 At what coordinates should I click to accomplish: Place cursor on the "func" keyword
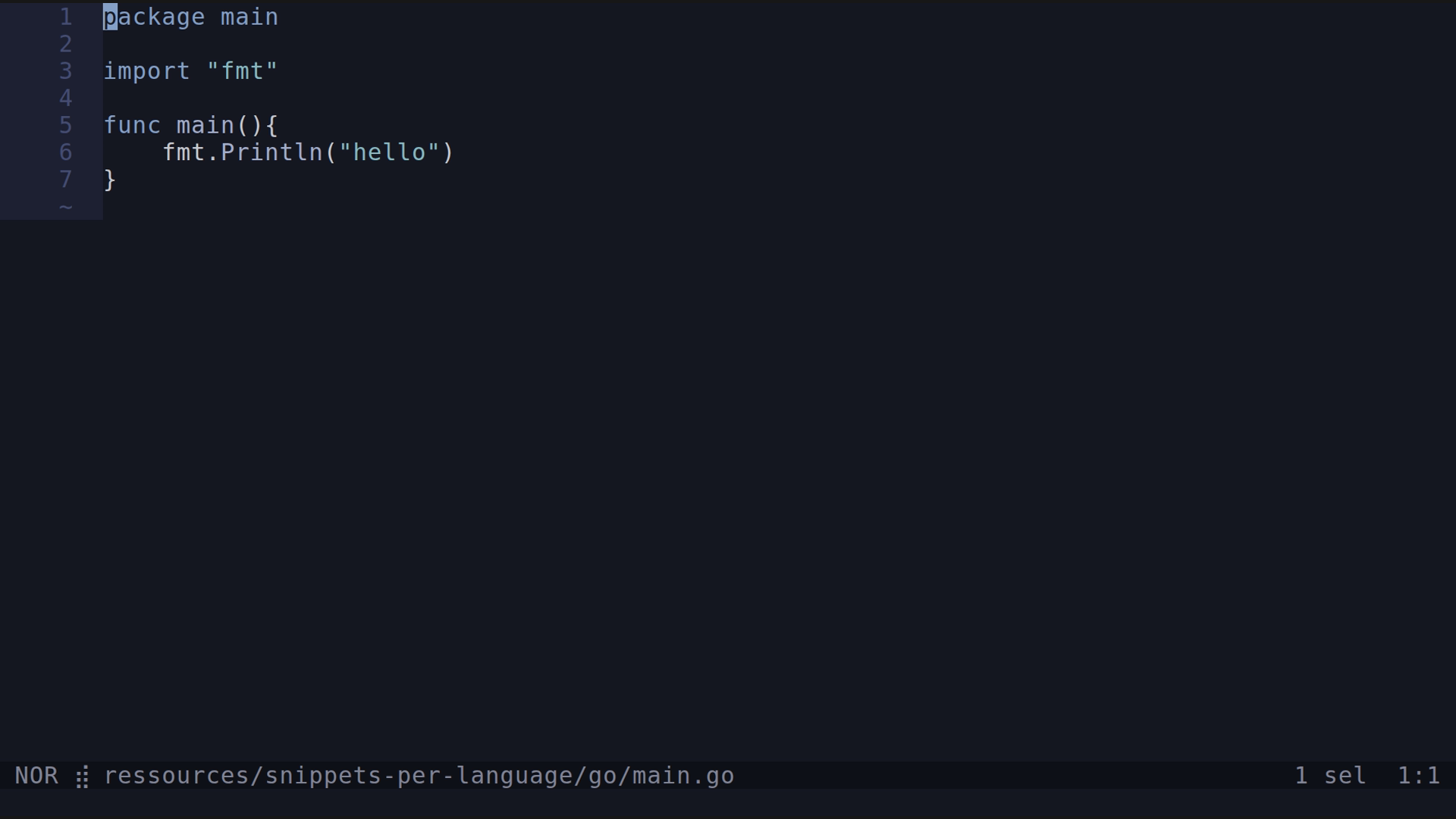click(x=132, y=125)
